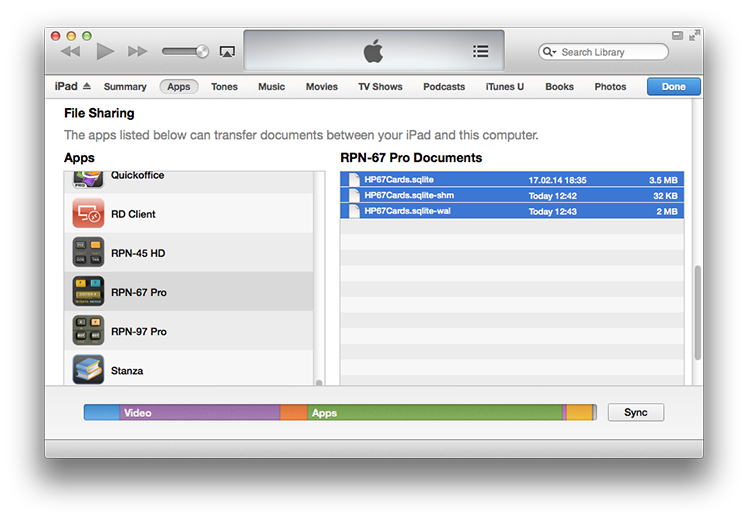Adjust the volume slider knob
748x520 pixels.
(202, 51)
